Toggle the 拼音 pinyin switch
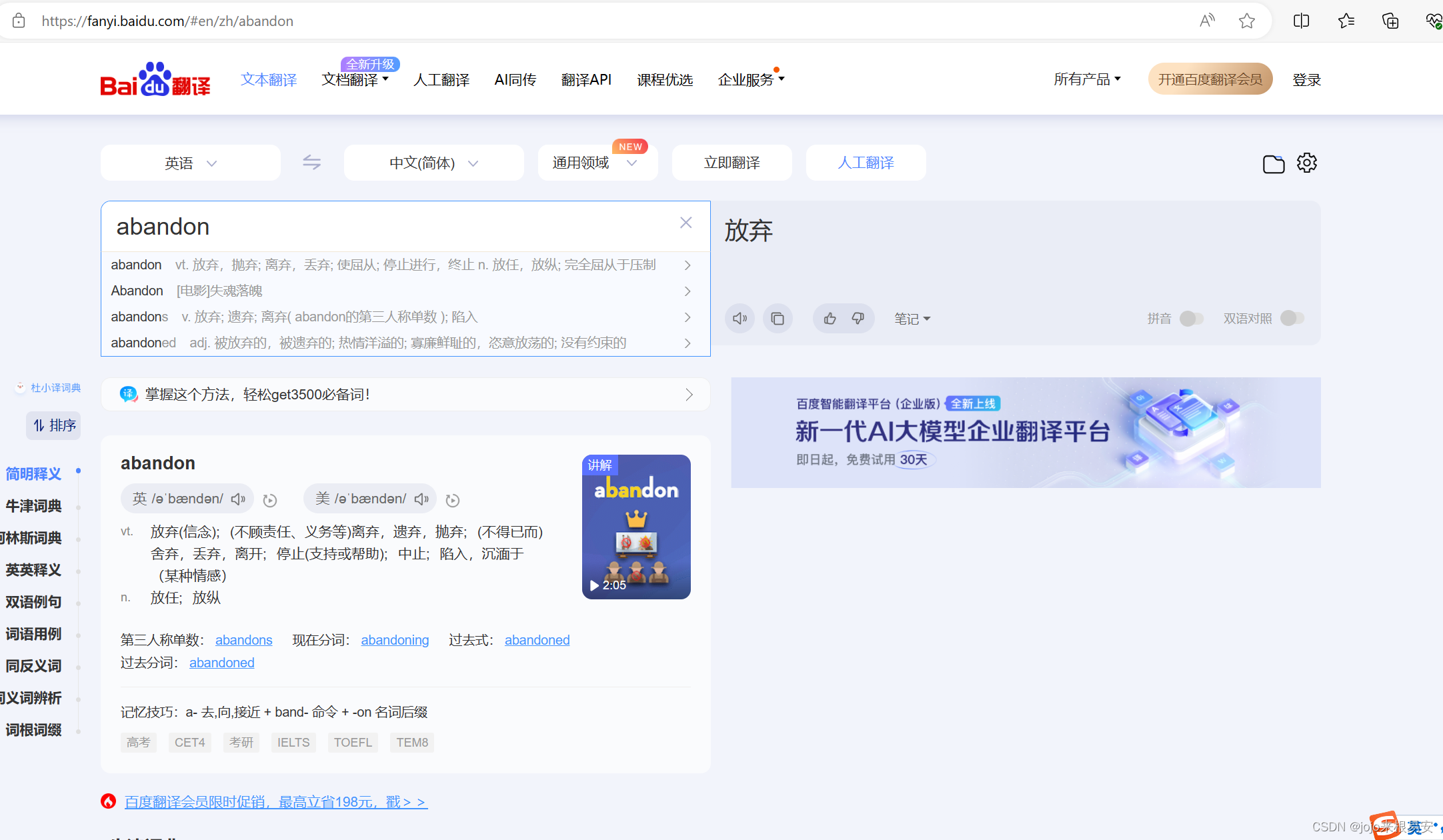Viewport: 1443px width, 840px height. coord(1191,319)
